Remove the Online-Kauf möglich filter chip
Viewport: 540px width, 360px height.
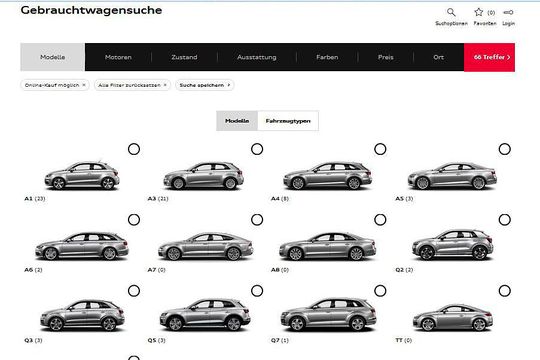[x=55, y=85]
